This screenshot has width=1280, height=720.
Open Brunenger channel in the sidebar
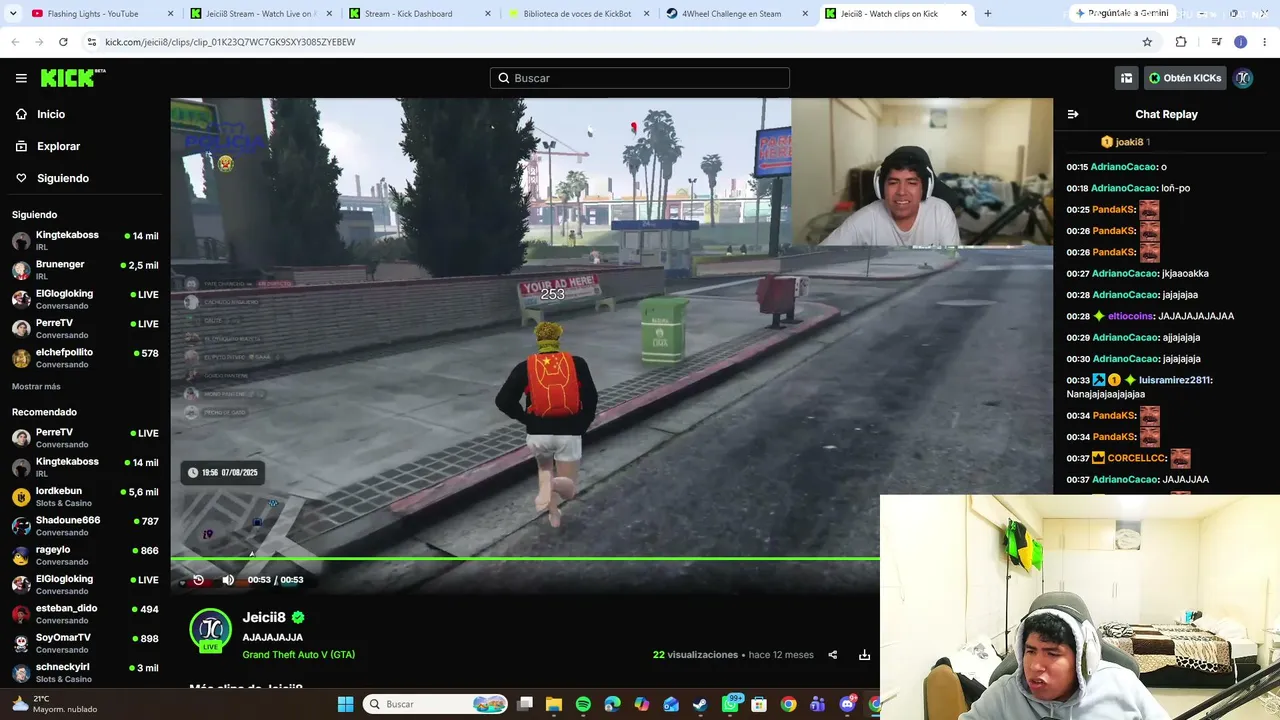(x=85, y=270)
